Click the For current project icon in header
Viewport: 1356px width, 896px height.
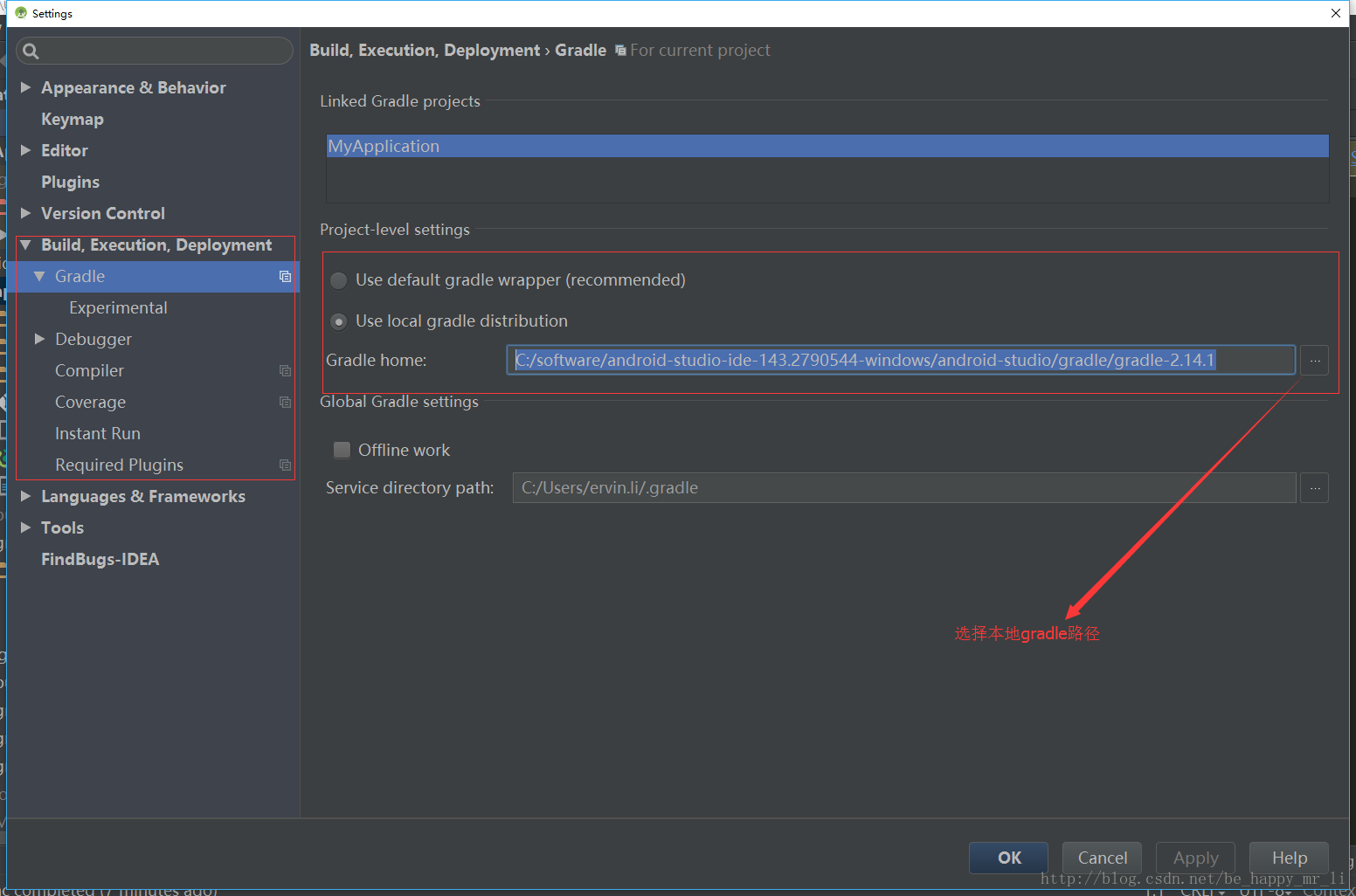(620, 51)
